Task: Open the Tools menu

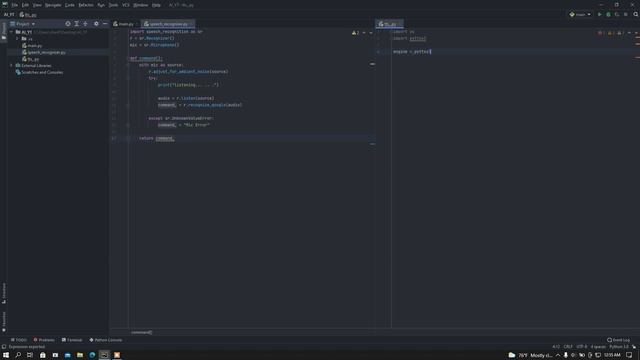Action: [113, 5]
